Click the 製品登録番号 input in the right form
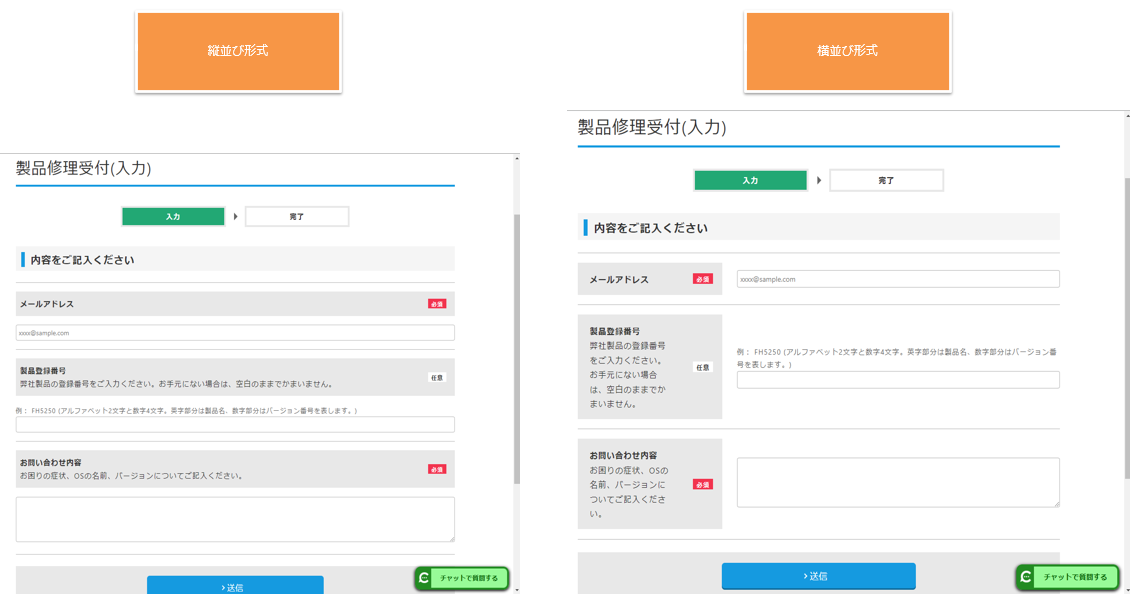Image resolution: width=1137 pixels, height=604 pixels. tap(897, 380)
